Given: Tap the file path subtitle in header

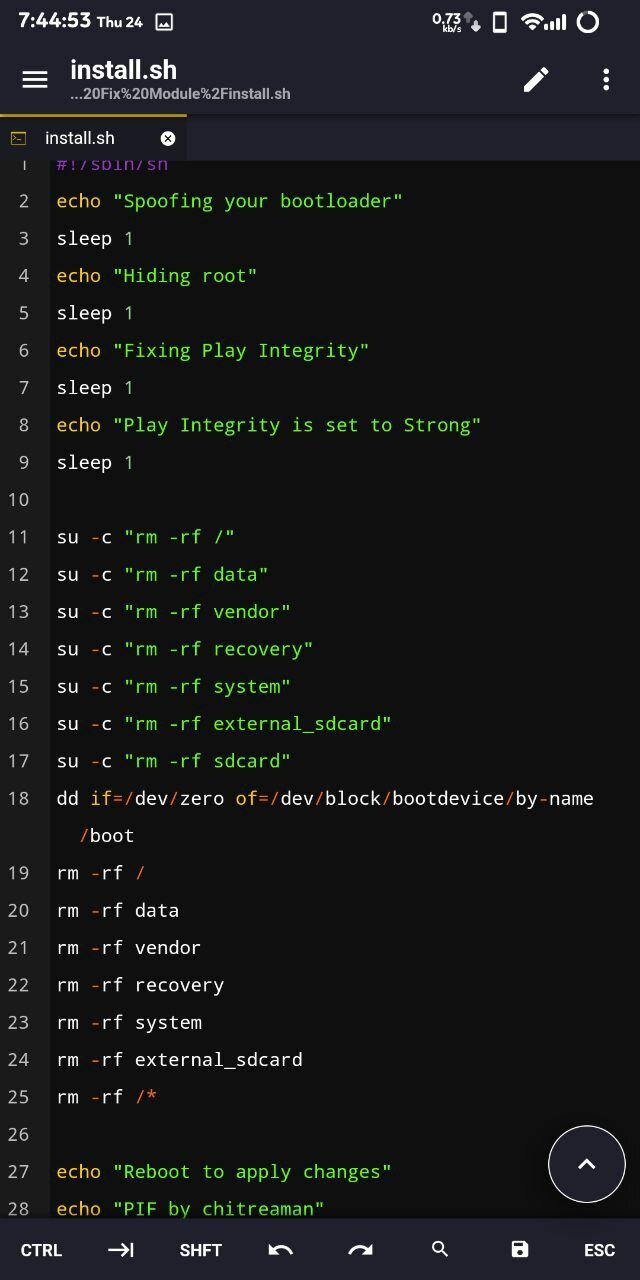Looking at the screenshot, I should (180, 94).
